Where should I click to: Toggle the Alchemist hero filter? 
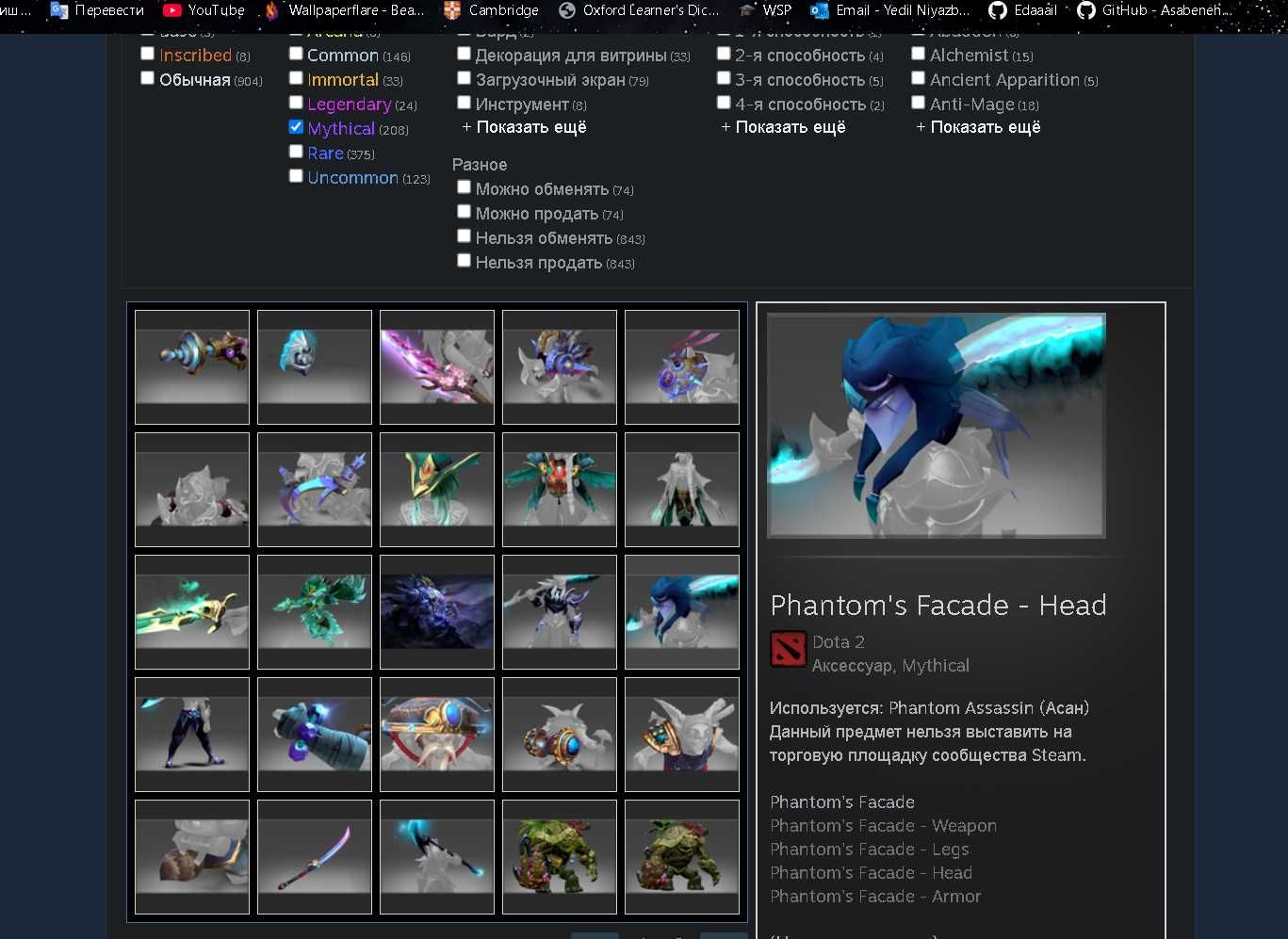[918, 54]
